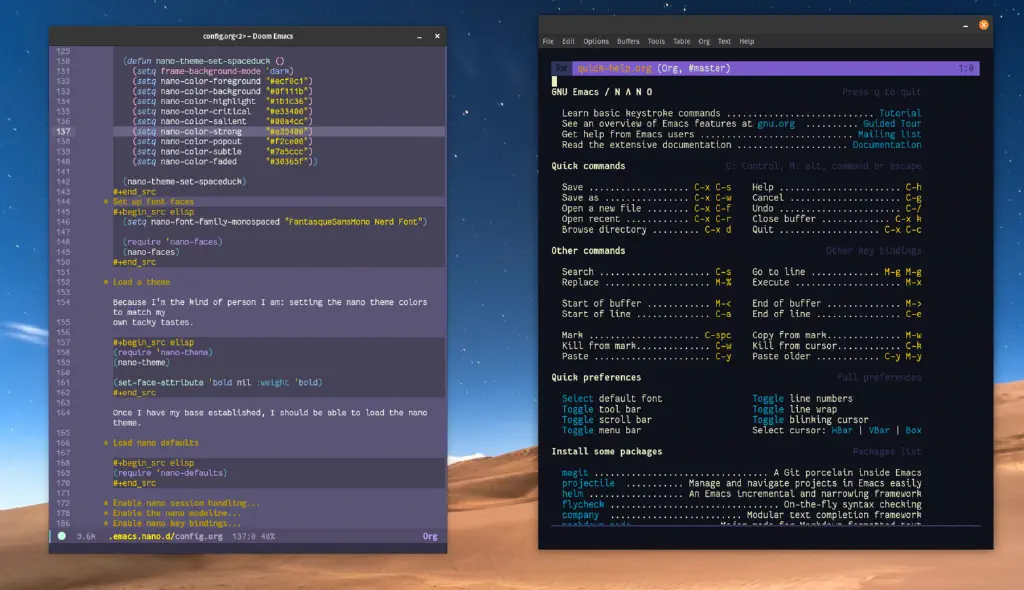1024x590 pixels.
Task: Select the HBar cursor style
Action: pos(842,430)
